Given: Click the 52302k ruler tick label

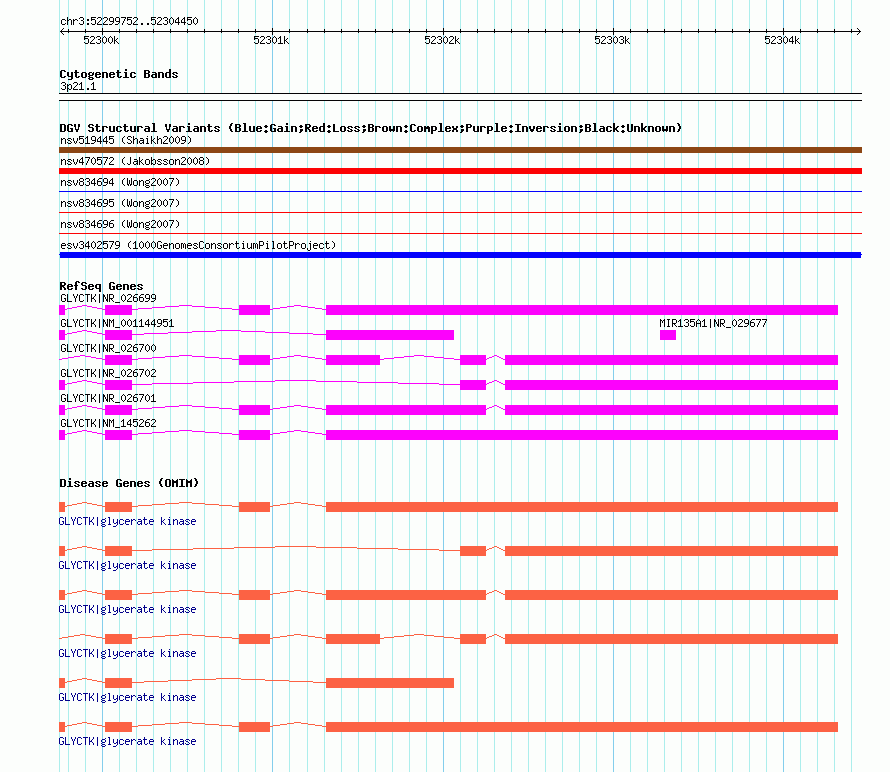Looking at the screenshot, I should (x=442, y=40).
